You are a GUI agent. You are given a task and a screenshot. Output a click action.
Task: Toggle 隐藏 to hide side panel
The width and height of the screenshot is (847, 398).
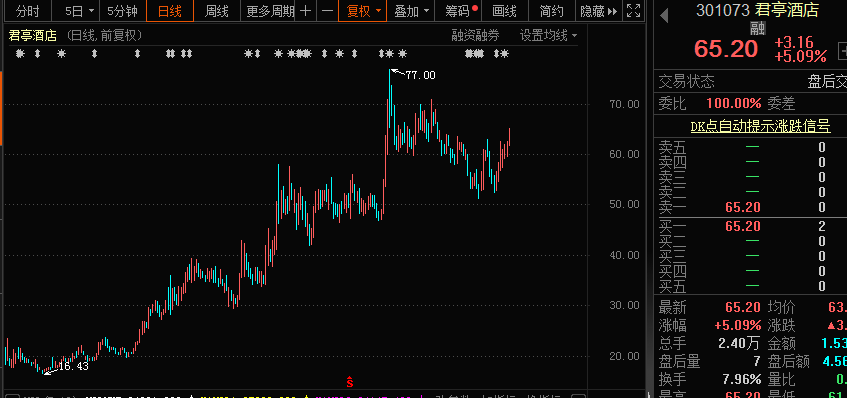[x=598, y=11]
